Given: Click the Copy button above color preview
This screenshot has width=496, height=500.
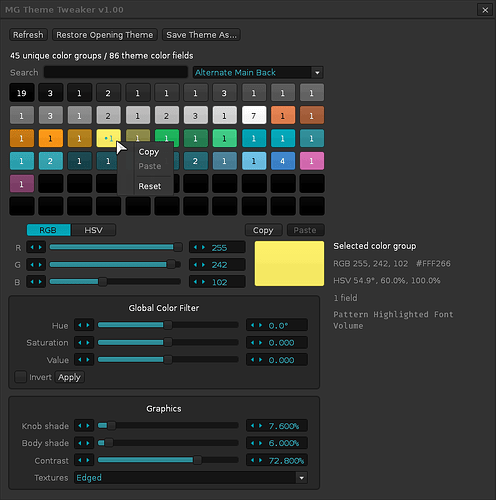Looking at the screenshot, I should 263,230.
